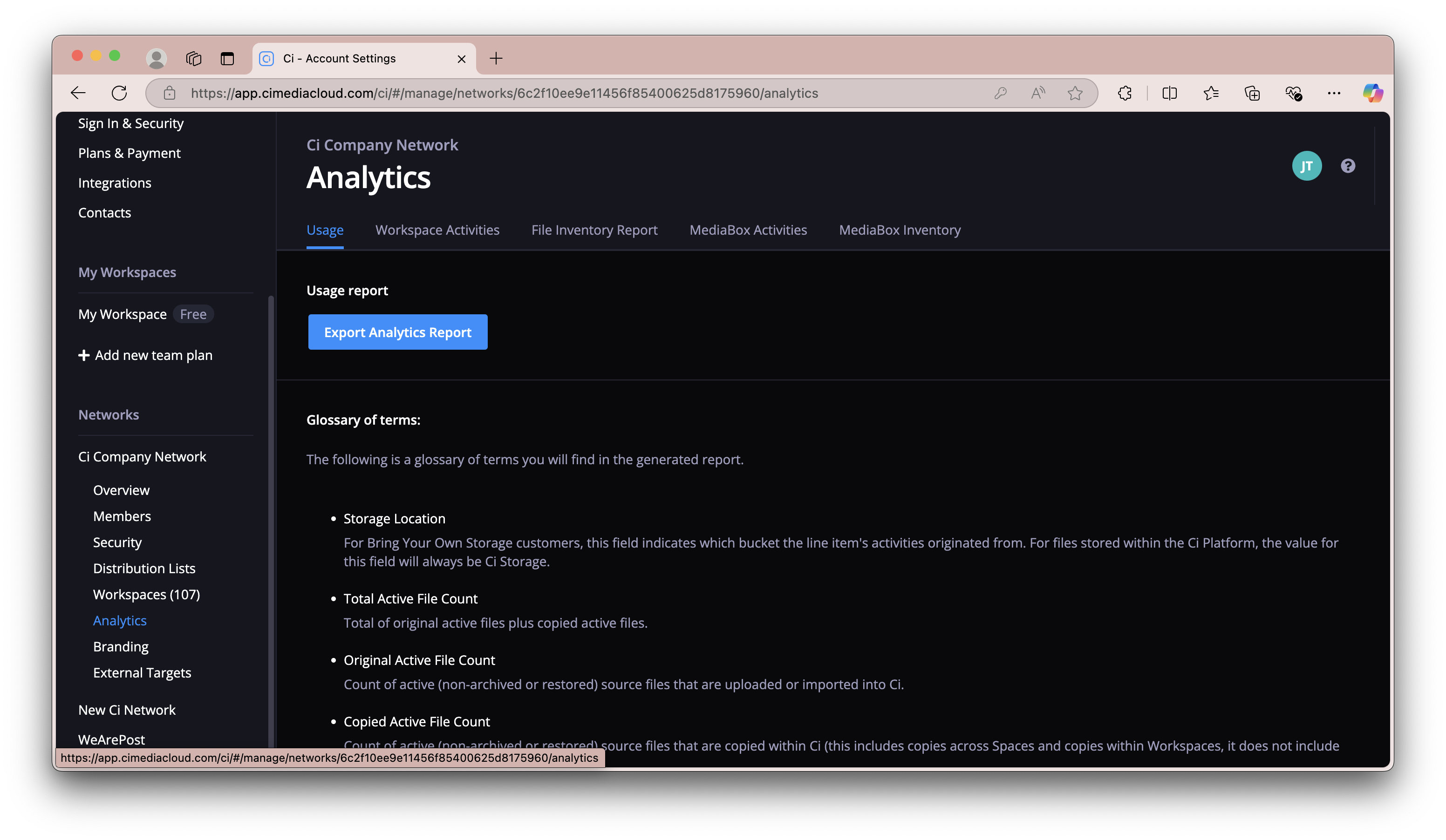The image size is (1446, 840).
Task: Open Contacts in sidebar
Action: click(104, 213)
